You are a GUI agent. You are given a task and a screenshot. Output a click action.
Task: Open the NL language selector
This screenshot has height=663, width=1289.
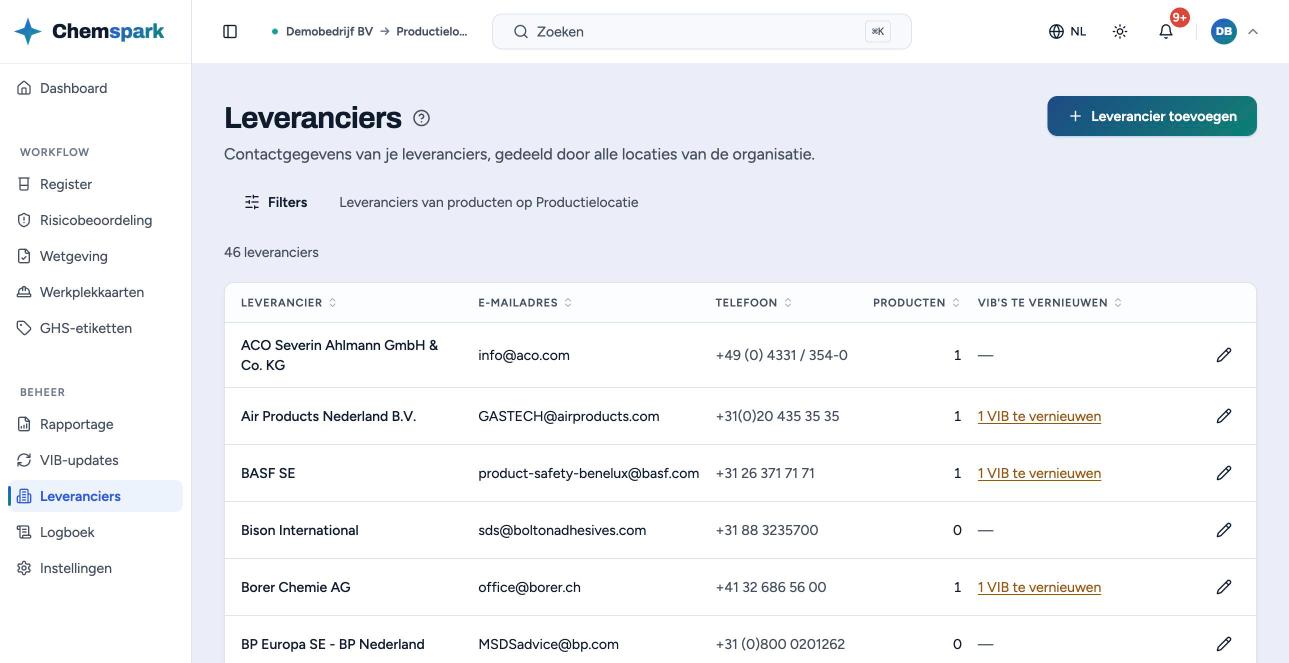click(x=1067, y=32)
